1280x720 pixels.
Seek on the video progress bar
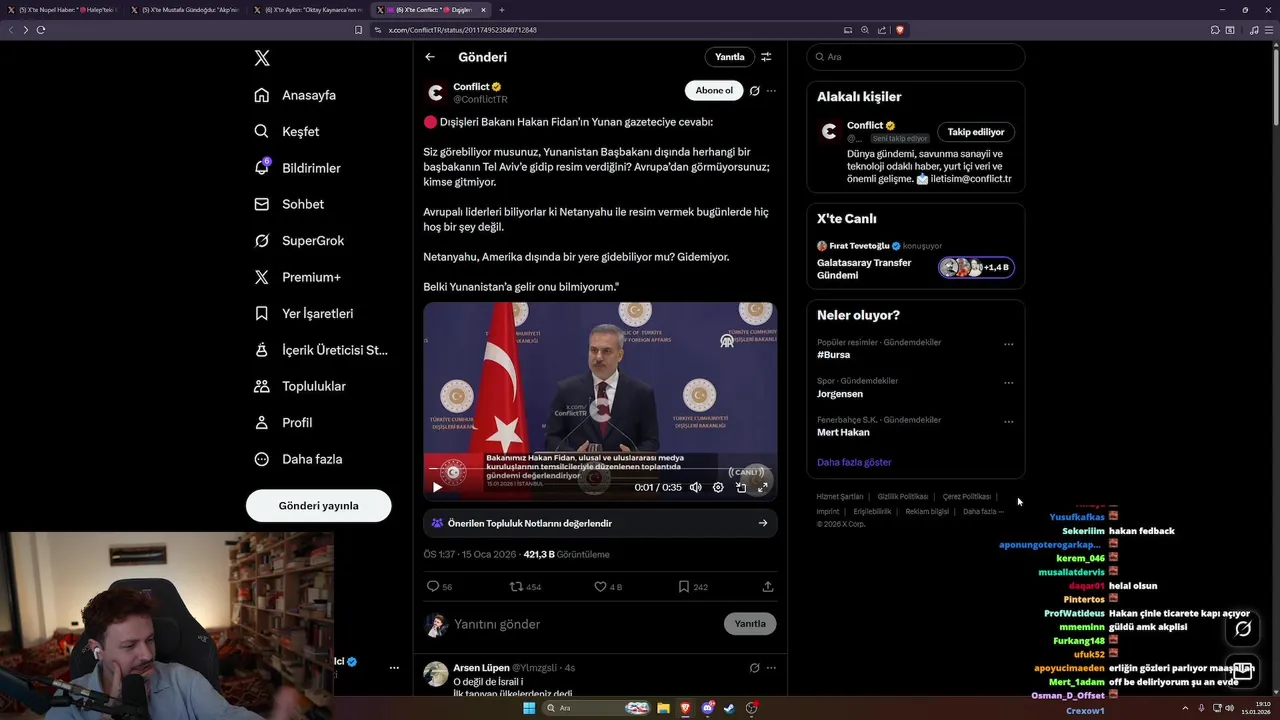click(x=600, y=468)
